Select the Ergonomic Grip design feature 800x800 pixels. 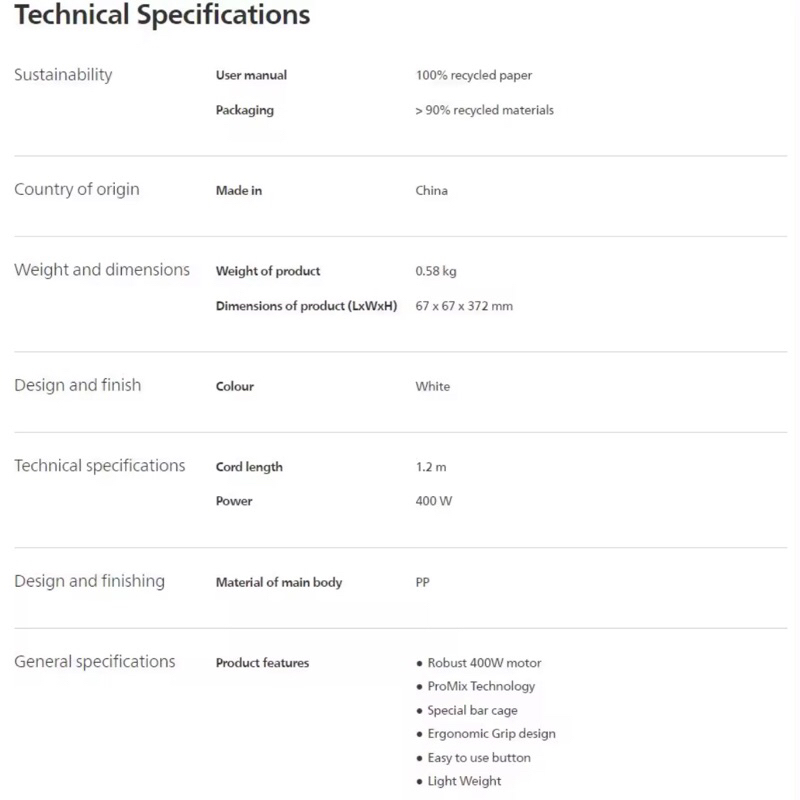click(x=491, y=734)
